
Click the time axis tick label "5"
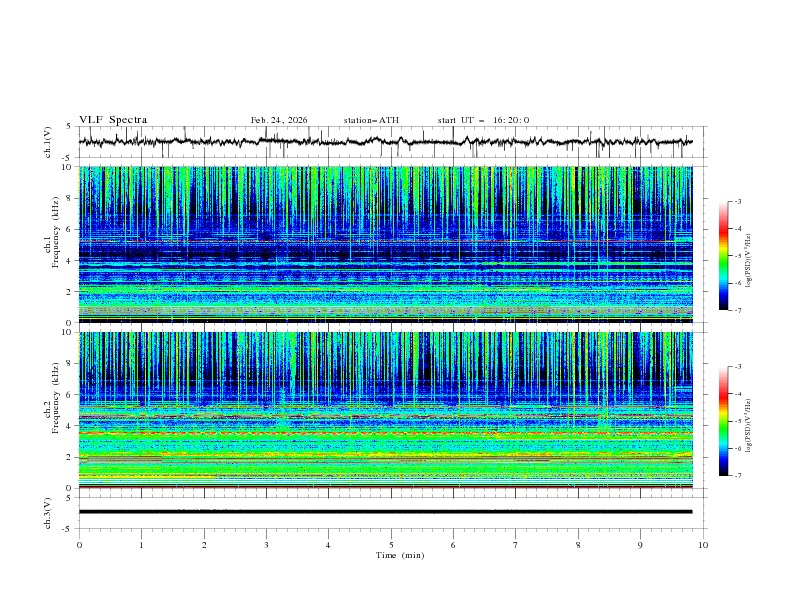pyautogui.click(x=391, y=545)
